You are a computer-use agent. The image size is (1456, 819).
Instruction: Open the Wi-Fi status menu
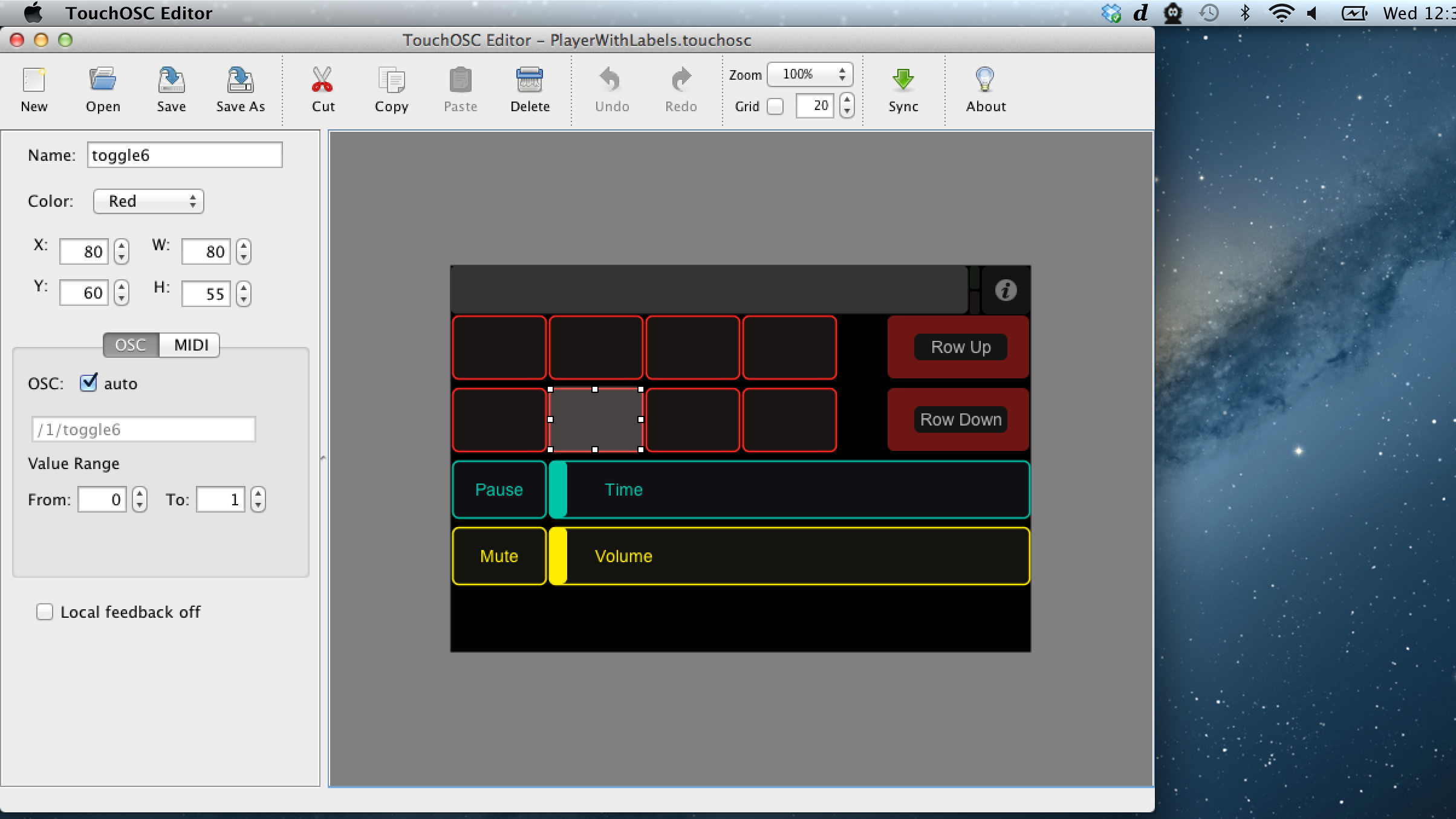tap(1281, 13)
